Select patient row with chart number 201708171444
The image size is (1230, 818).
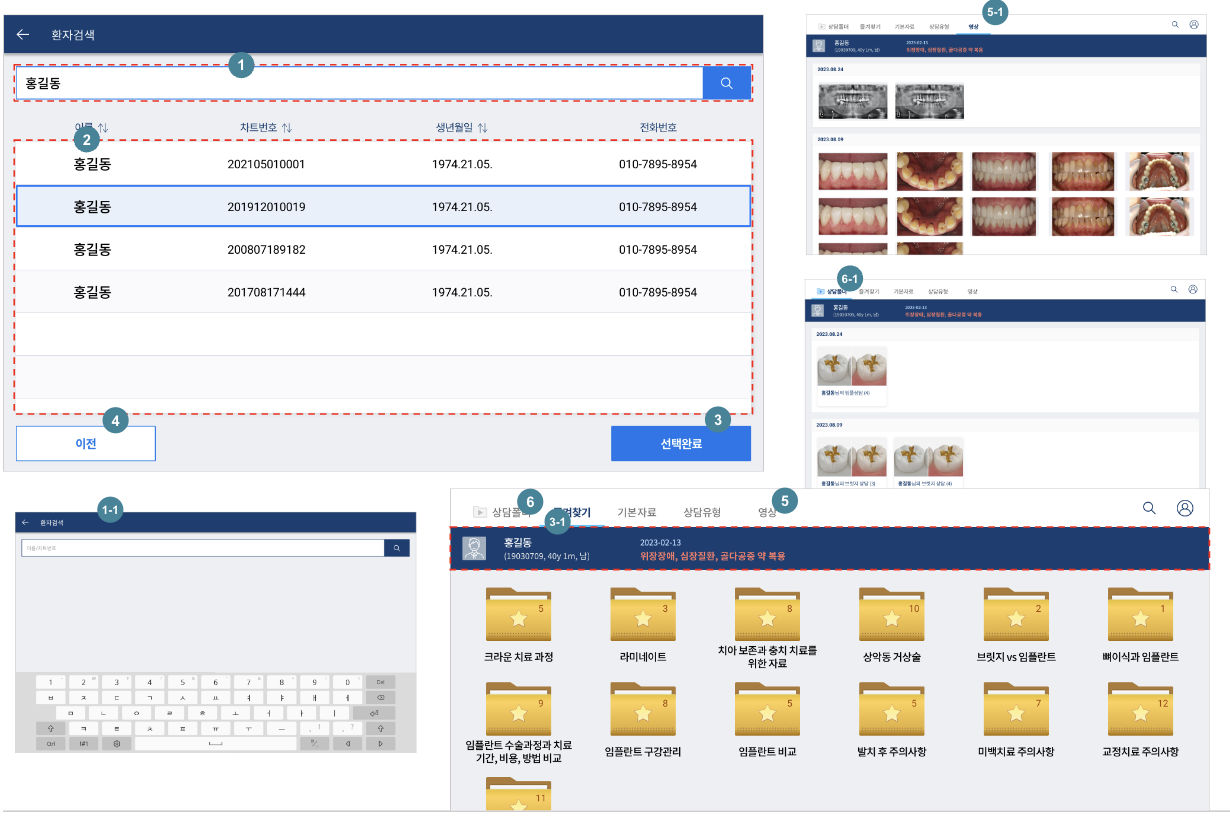(383, 292)
